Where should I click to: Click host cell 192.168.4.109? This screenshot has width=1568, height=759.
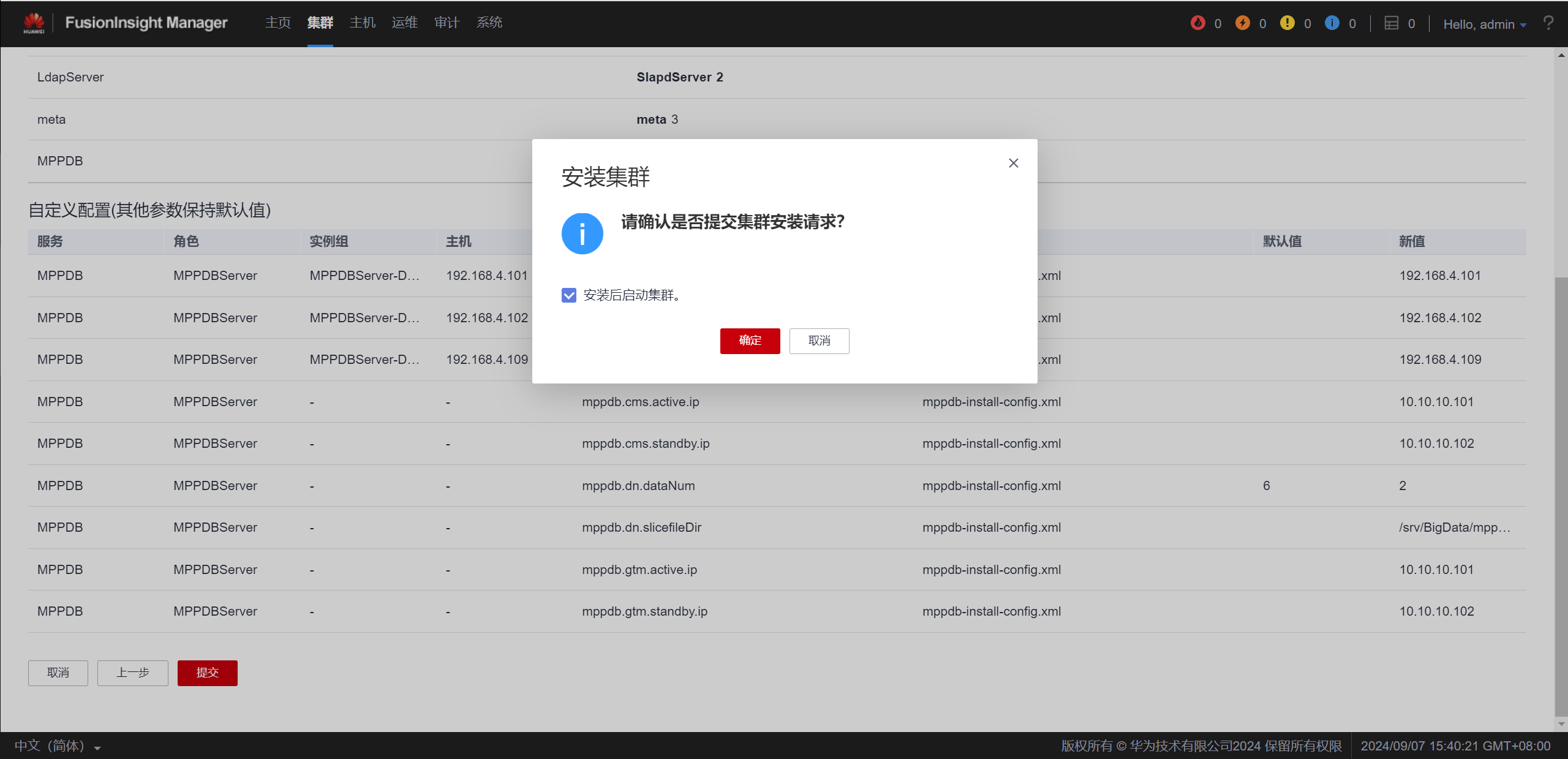(487, 360)
